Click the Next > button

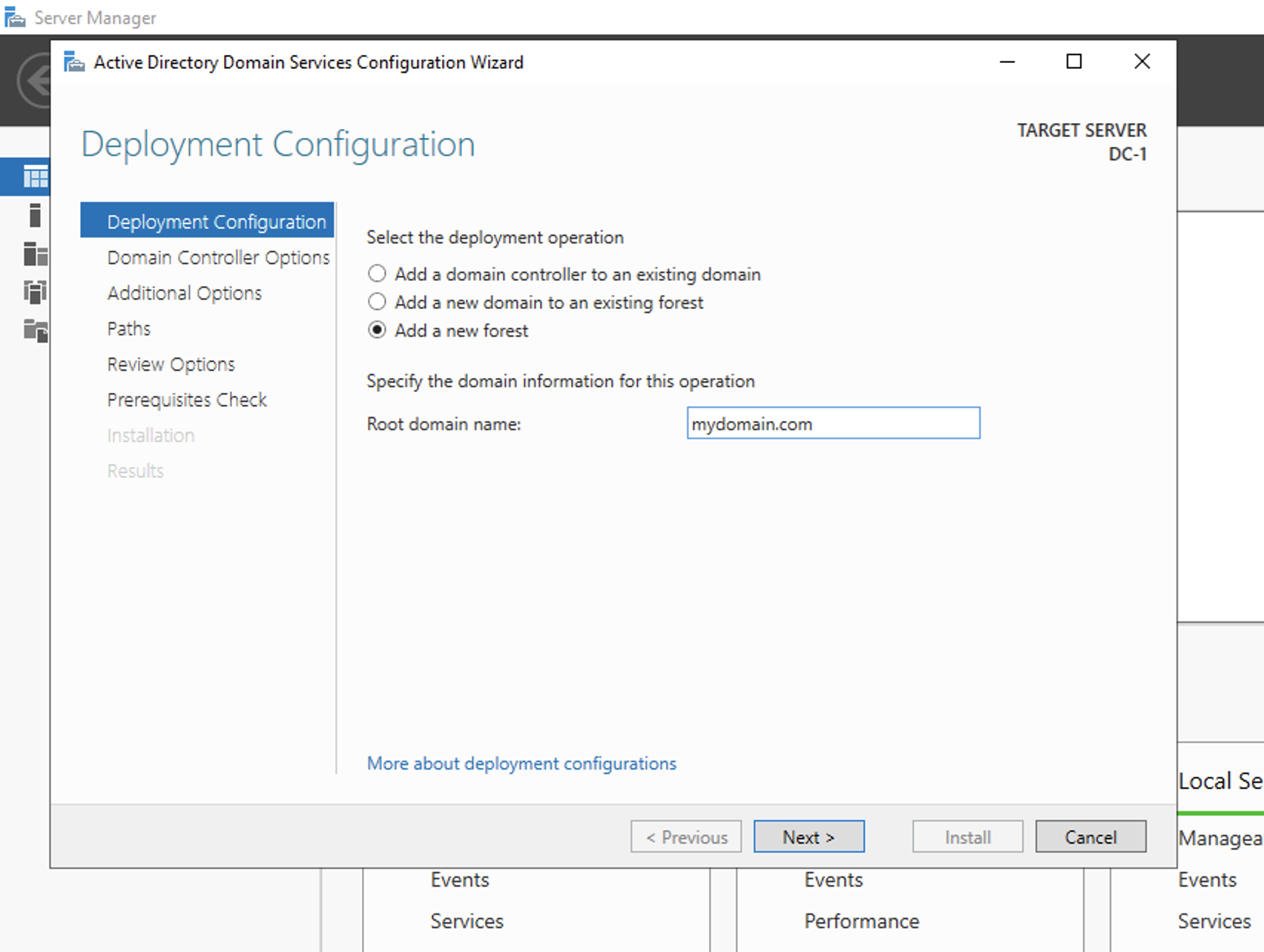(809, 837)
